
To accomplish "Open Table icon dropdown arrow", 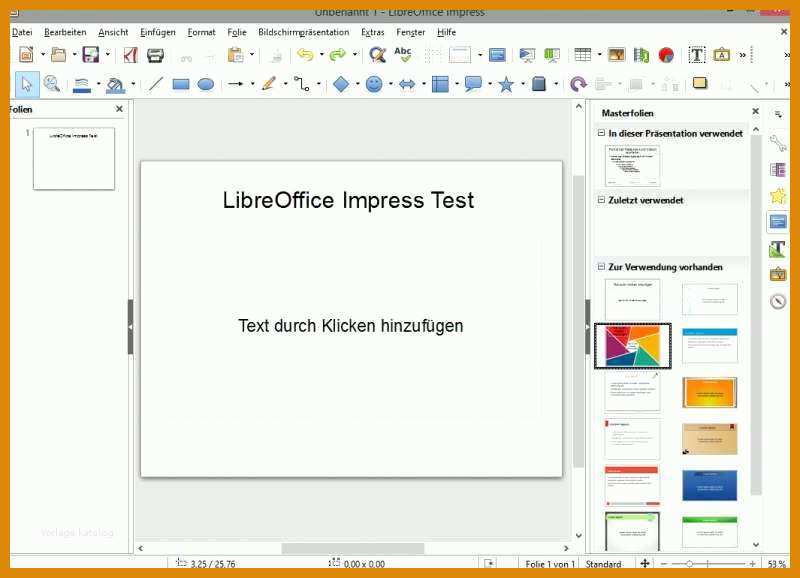I will pos(599,55).
